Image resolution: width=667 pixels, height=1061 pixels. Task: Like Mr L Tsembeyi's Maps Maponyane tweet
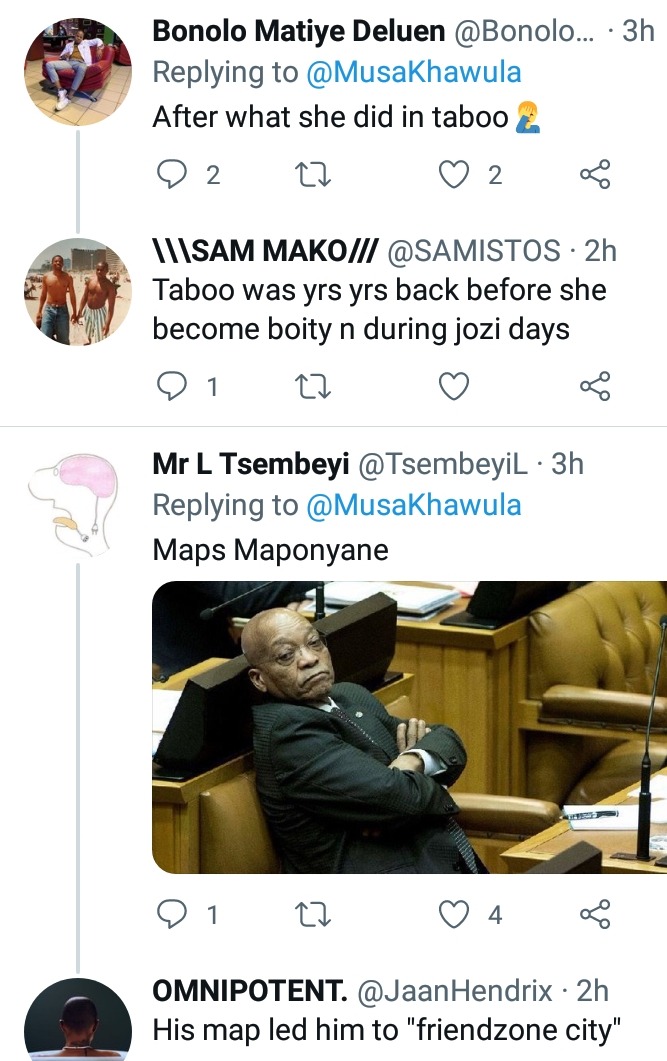454,915
